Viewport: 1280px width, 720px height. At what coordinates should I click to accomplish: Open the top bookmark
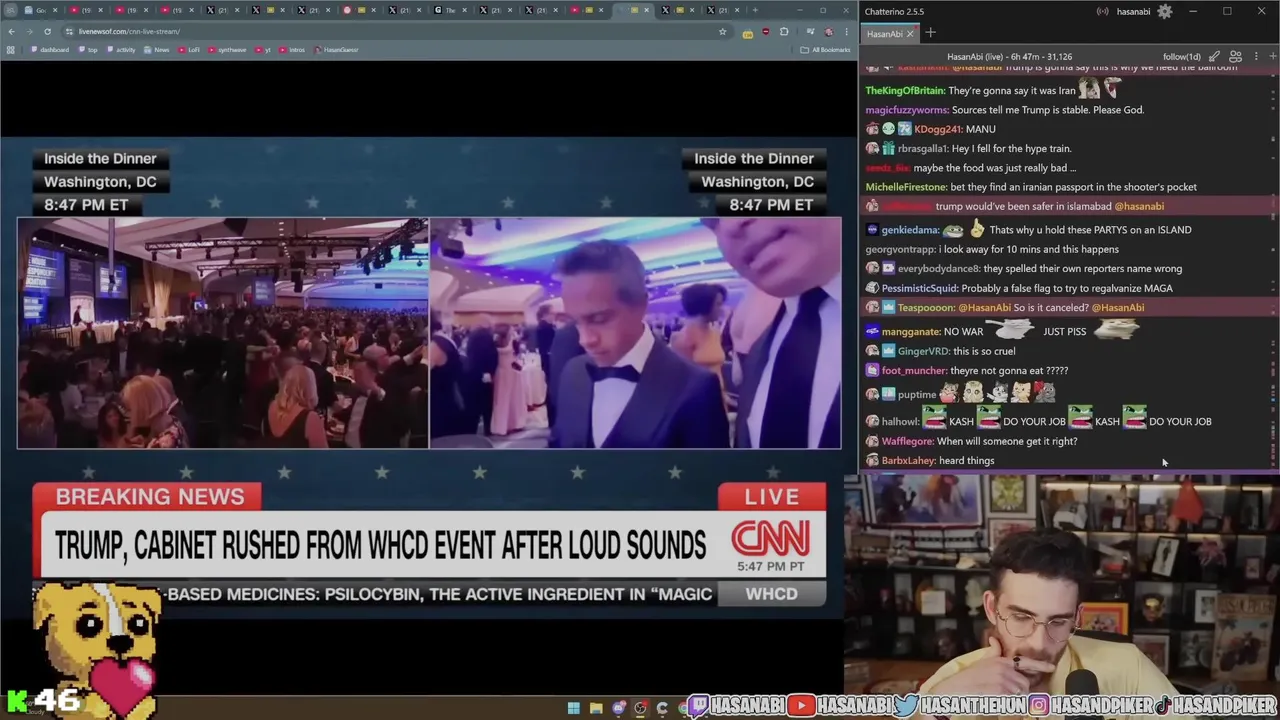coord(89,50)
